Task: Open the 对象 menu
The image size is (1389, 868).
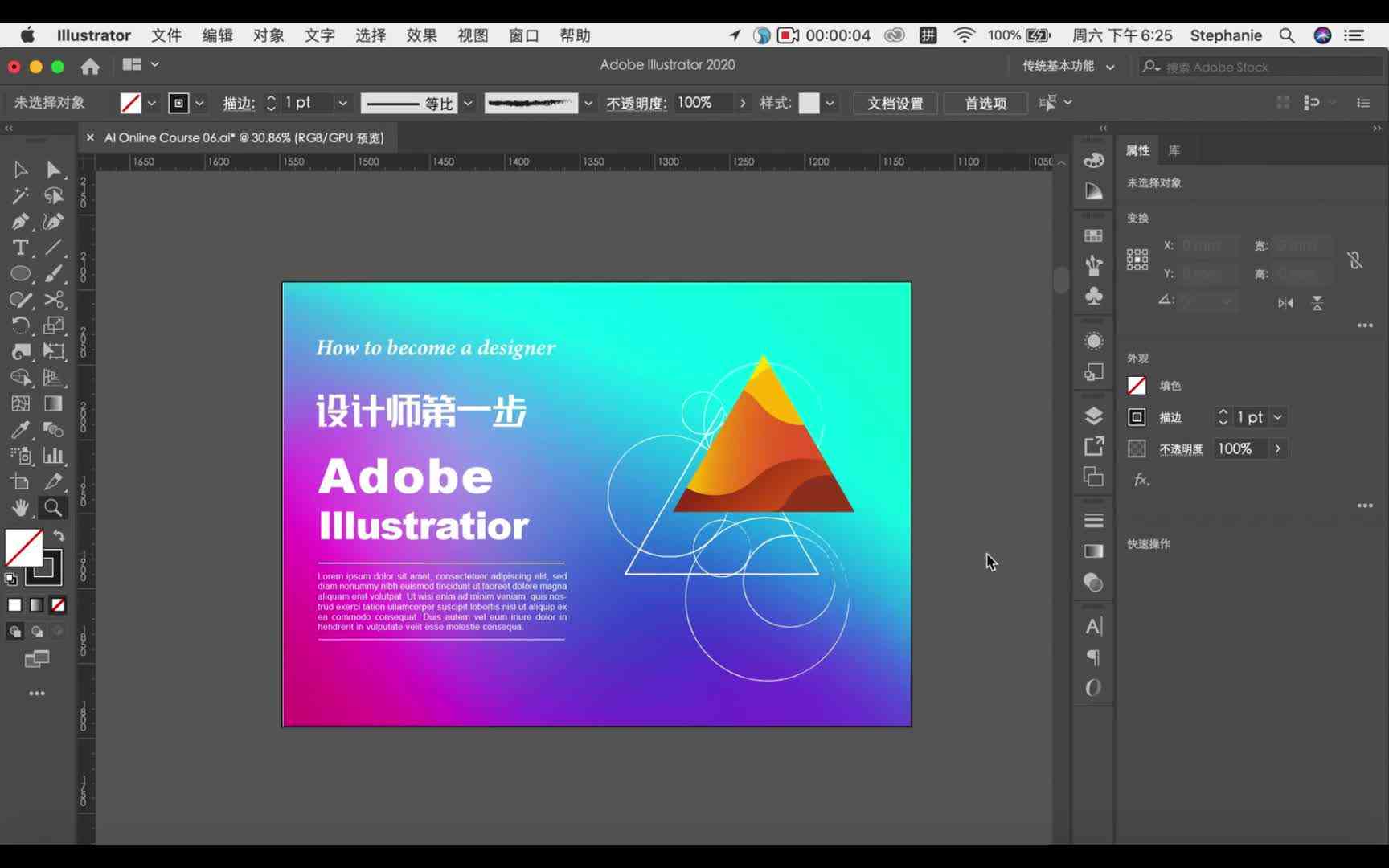Action: 268,35
